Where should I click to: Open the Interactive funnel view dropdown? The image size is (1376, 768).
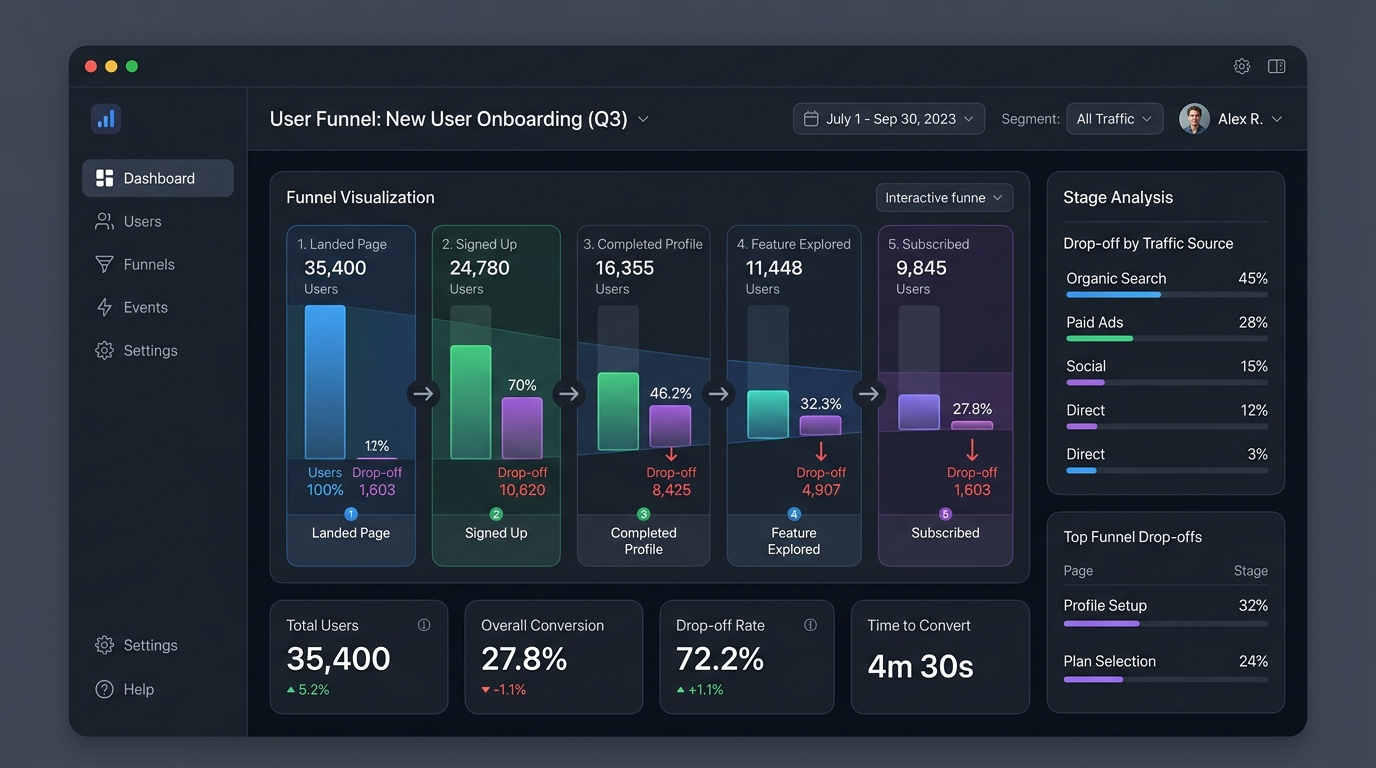point(945,198)
